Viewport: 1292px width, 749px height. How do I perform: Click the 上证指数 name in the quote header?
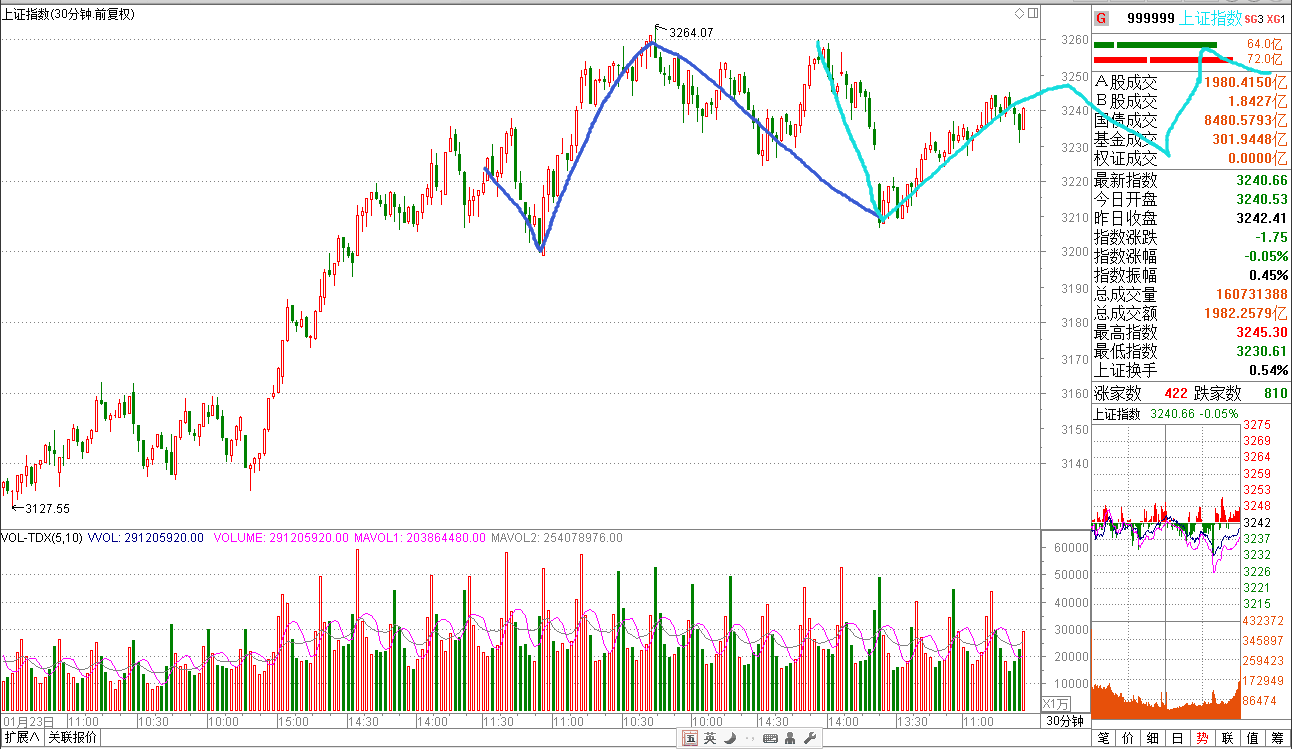[x=1211, y=18]
